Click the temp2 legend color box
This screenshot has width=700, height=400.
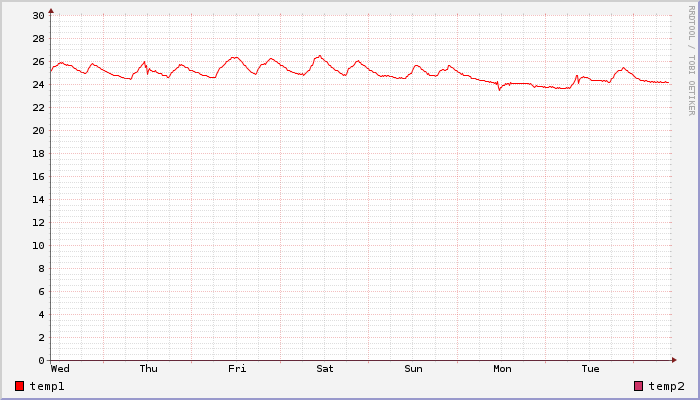click(x=639, y=386)
